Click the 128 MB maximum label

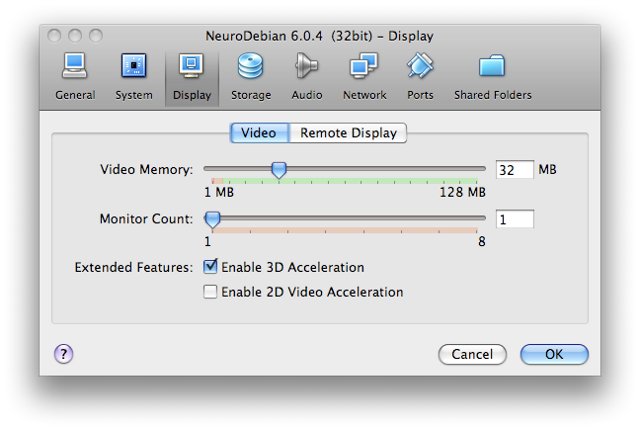[462, 192]
